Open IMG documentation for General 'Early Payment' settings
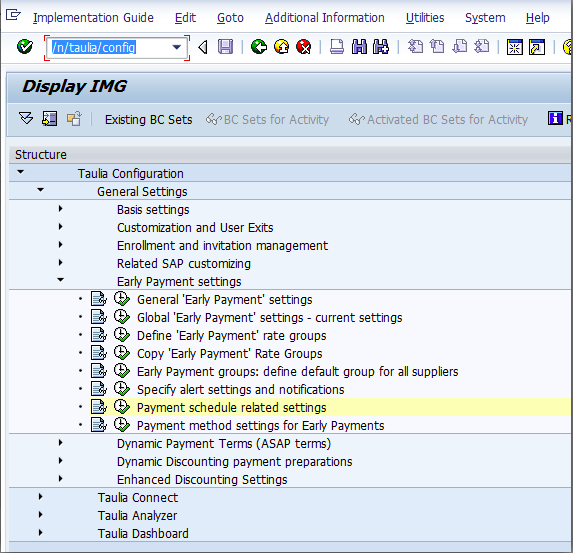 pos(99,299)
